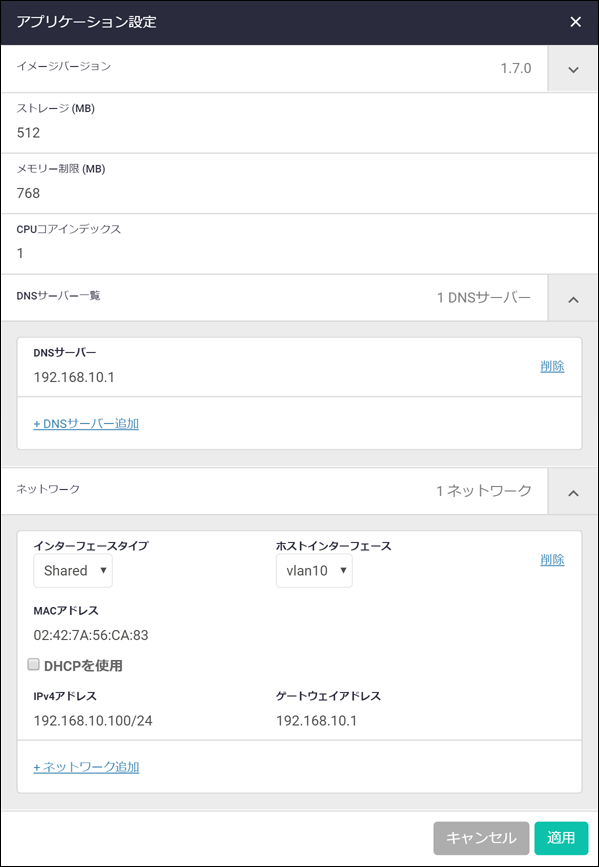The image size is (599, 867).
Task: Click the + ネットワーク追加 link
Action: click(86, 767)
